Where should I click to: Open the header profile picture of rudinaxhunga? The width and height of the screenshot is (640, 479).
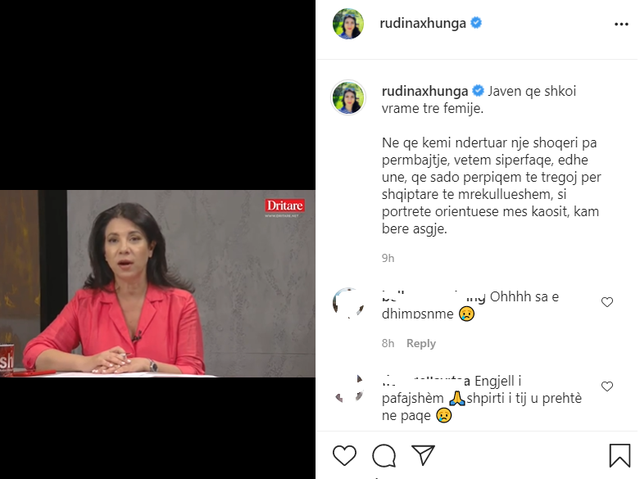point(348,24)
